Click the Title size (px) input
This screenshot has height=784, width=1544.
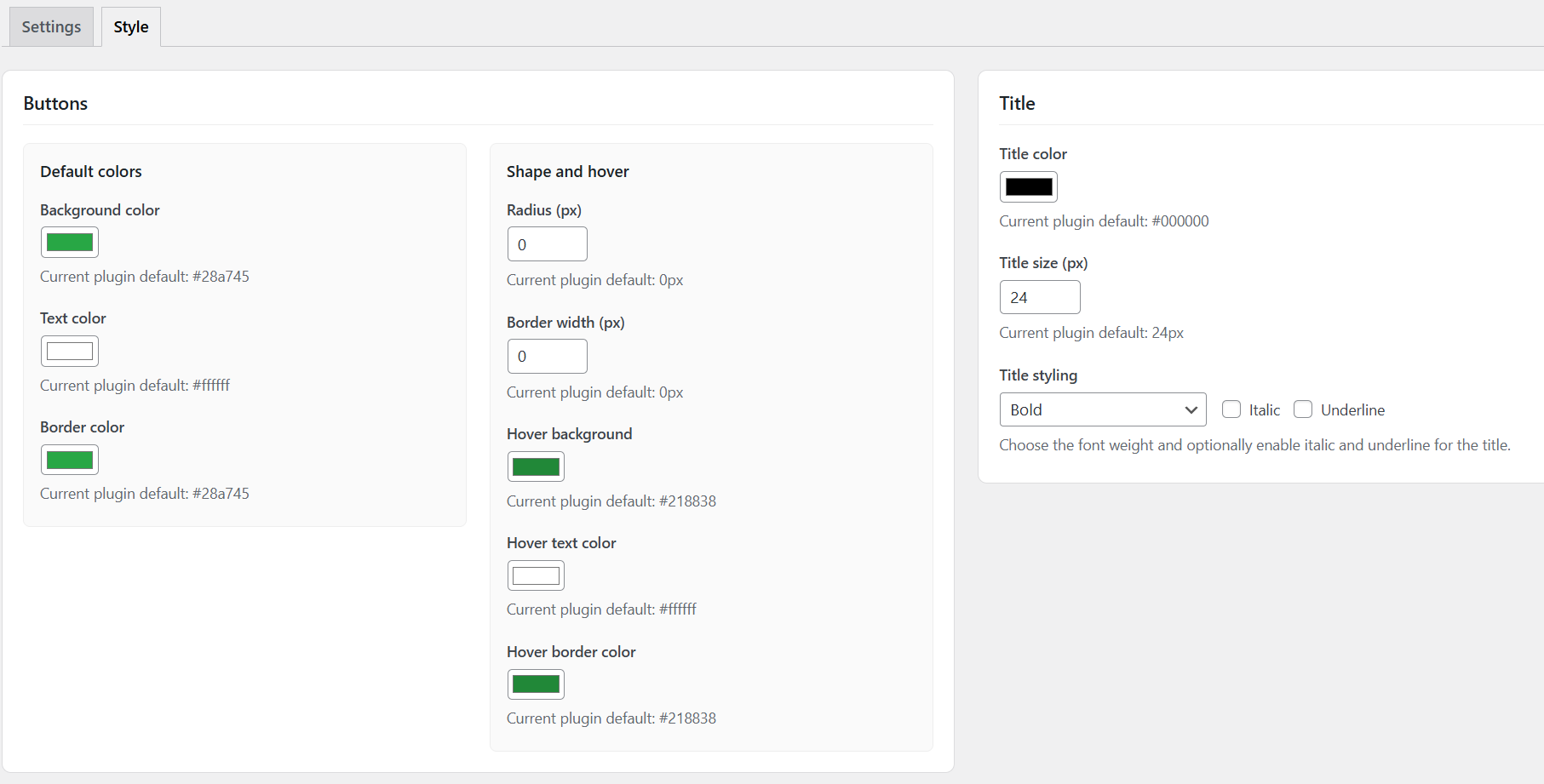coord(1039,296)
